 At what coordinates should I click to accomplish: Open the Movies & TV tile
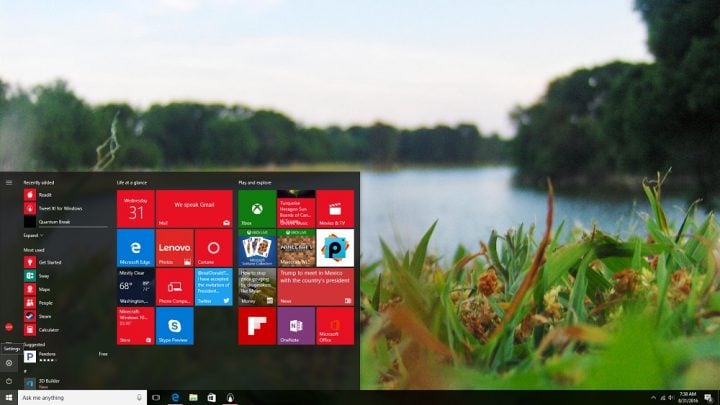(335, 209)
